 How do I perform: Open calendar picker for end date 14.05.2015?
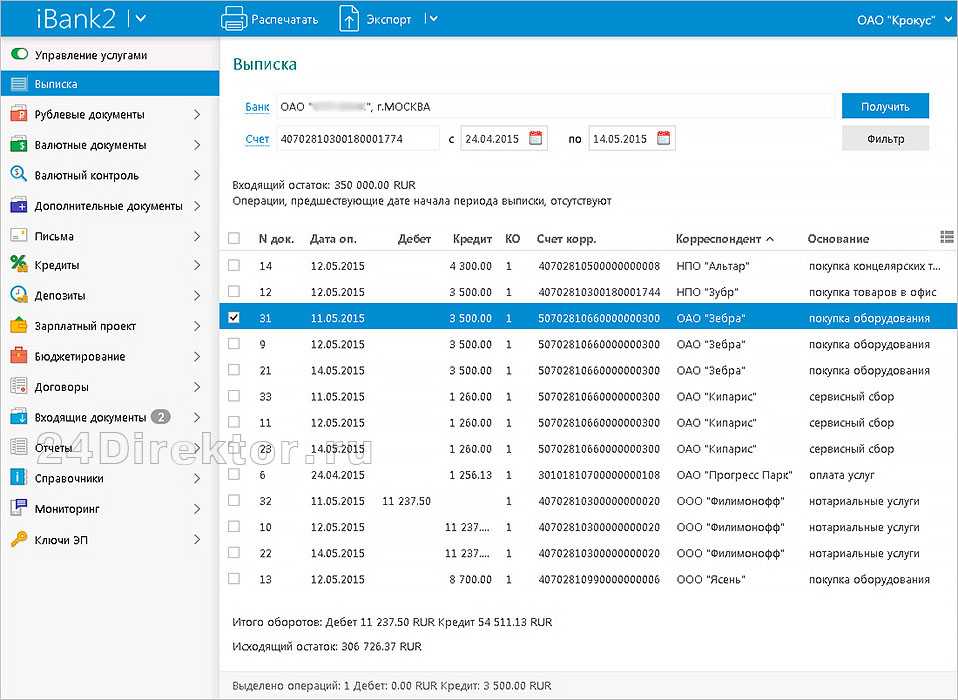(x=664, y=139)
